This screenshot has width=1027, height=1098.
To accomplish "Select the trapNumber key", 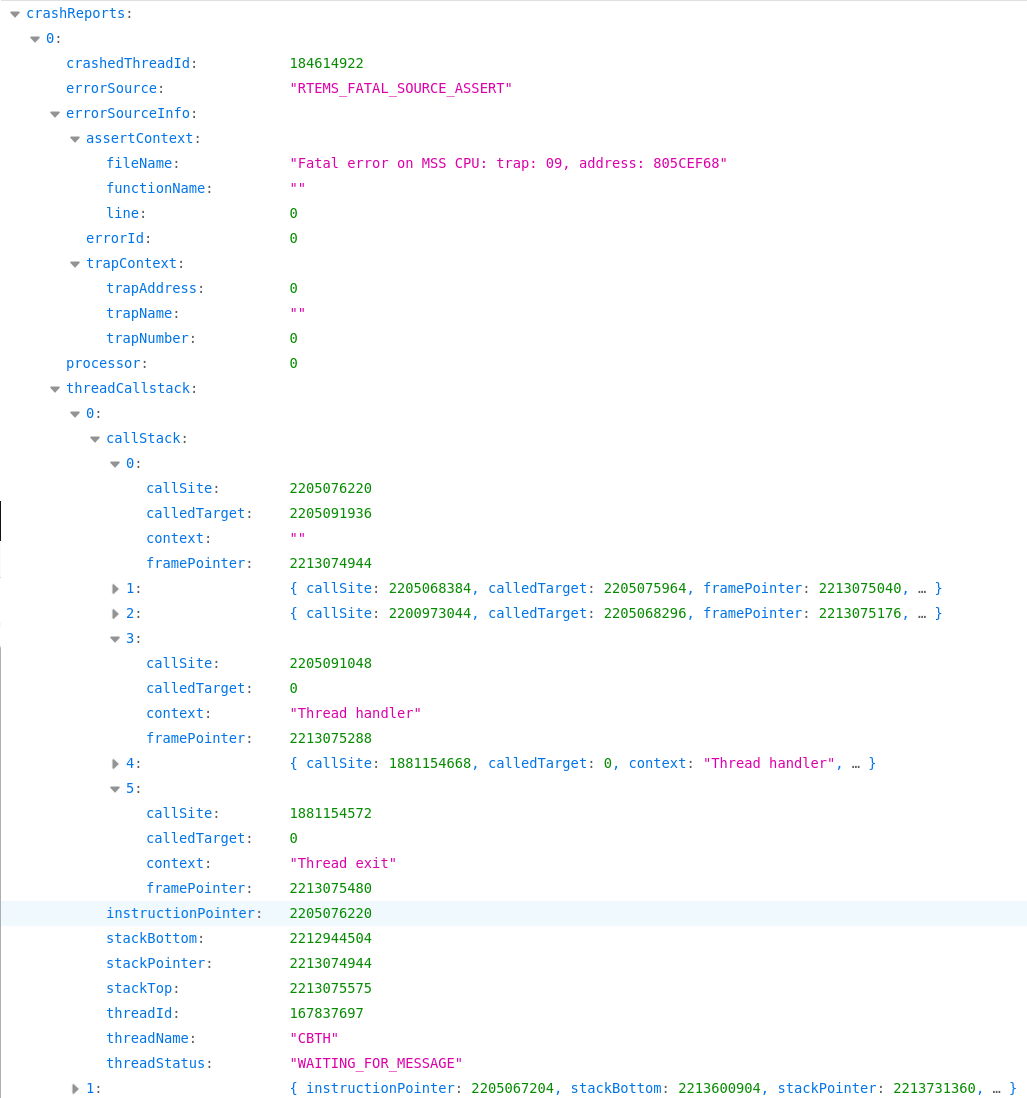I will tap(147, 339).
